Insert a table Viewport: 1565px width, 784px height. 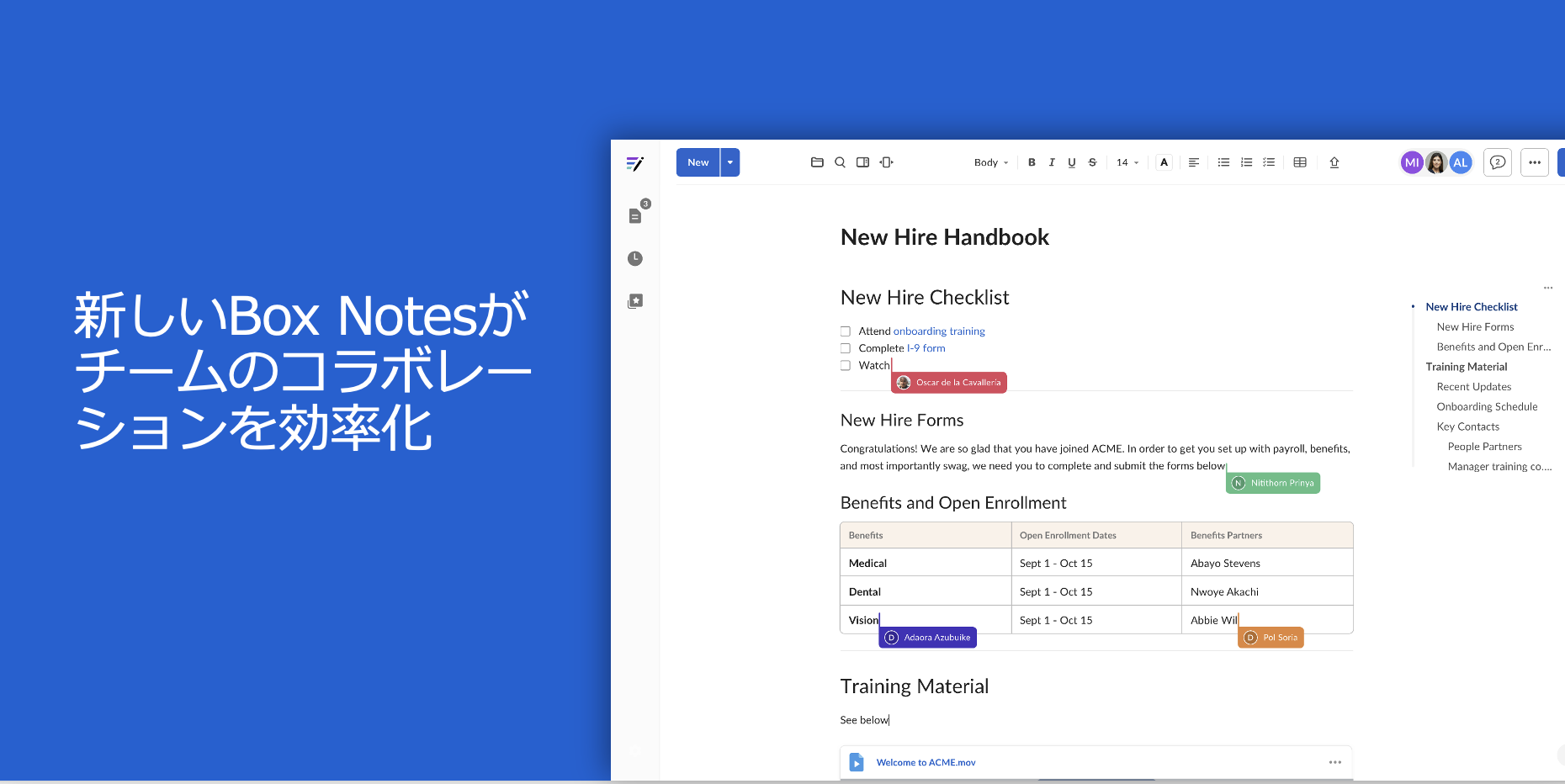(x=1300, y=162)
